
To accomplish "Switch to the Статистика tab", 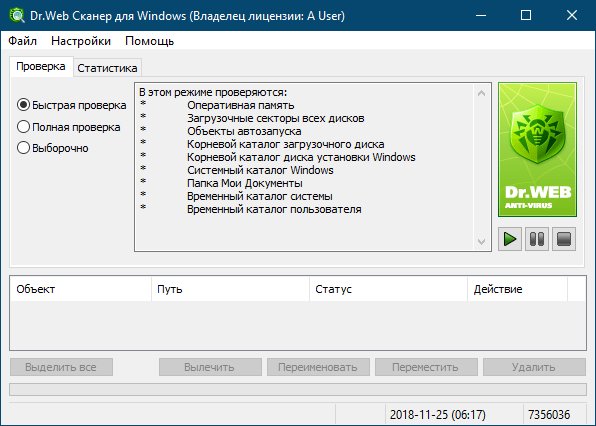I will [107, 68].
